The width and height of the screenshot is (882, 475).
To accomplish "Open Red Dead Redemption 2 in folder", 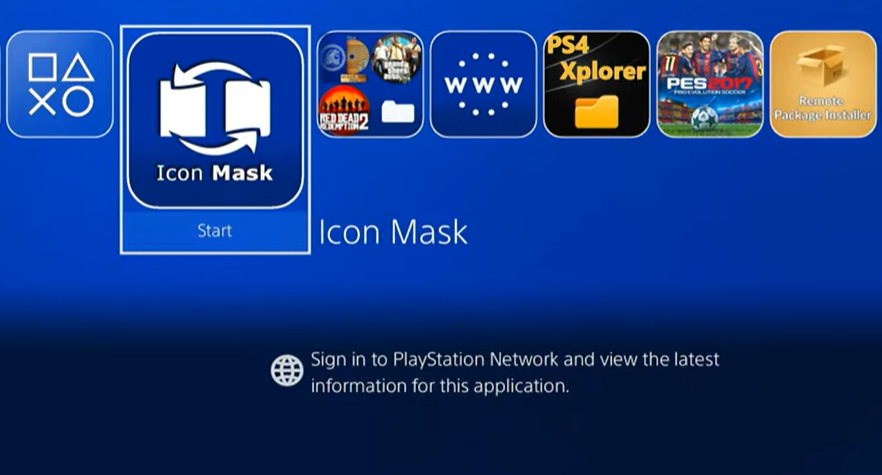I will pos(344,110).
